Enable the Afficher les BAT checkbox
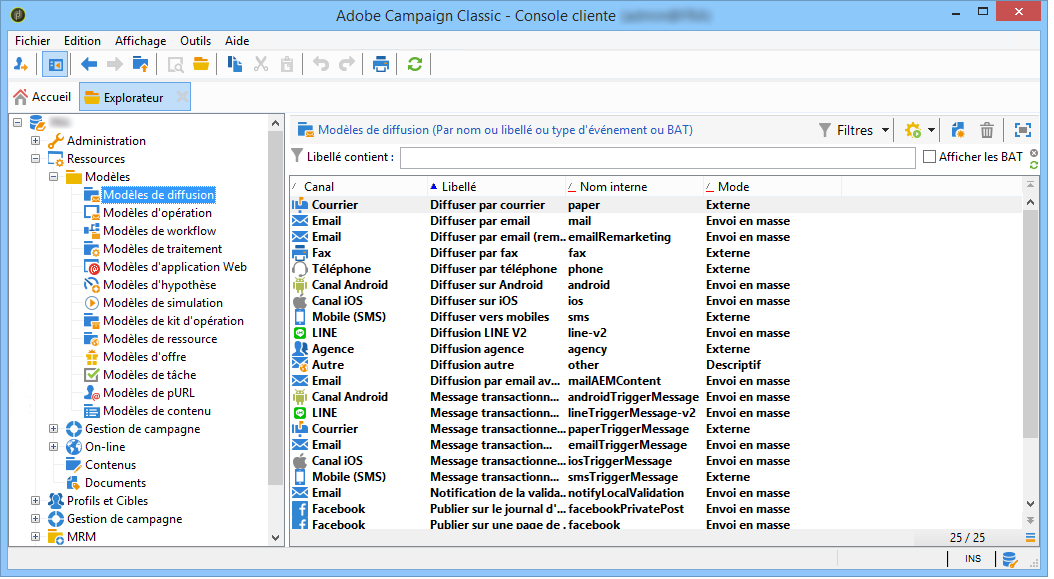1054x579 pixels. tap(930, 157)
